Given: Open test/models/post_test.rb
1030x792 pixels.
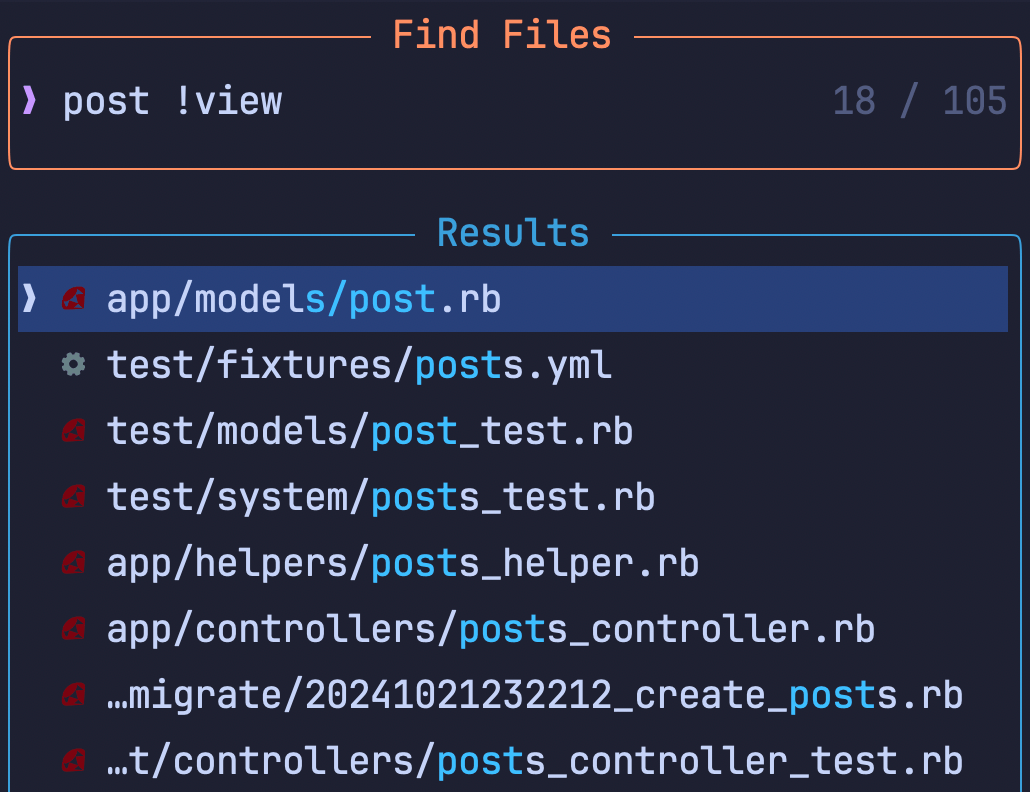Looking at the screenshot, I should coord(370,431).
